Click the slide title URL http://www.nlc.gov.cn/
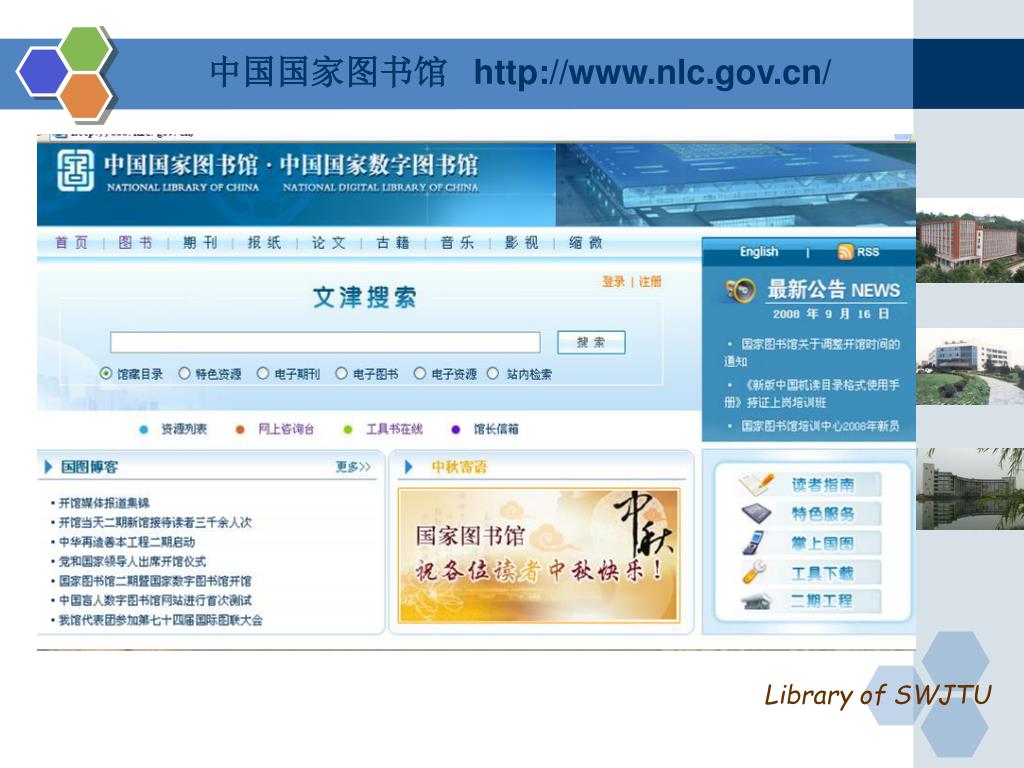Viewport: 1024px width, 768px height. click(652, 72)
